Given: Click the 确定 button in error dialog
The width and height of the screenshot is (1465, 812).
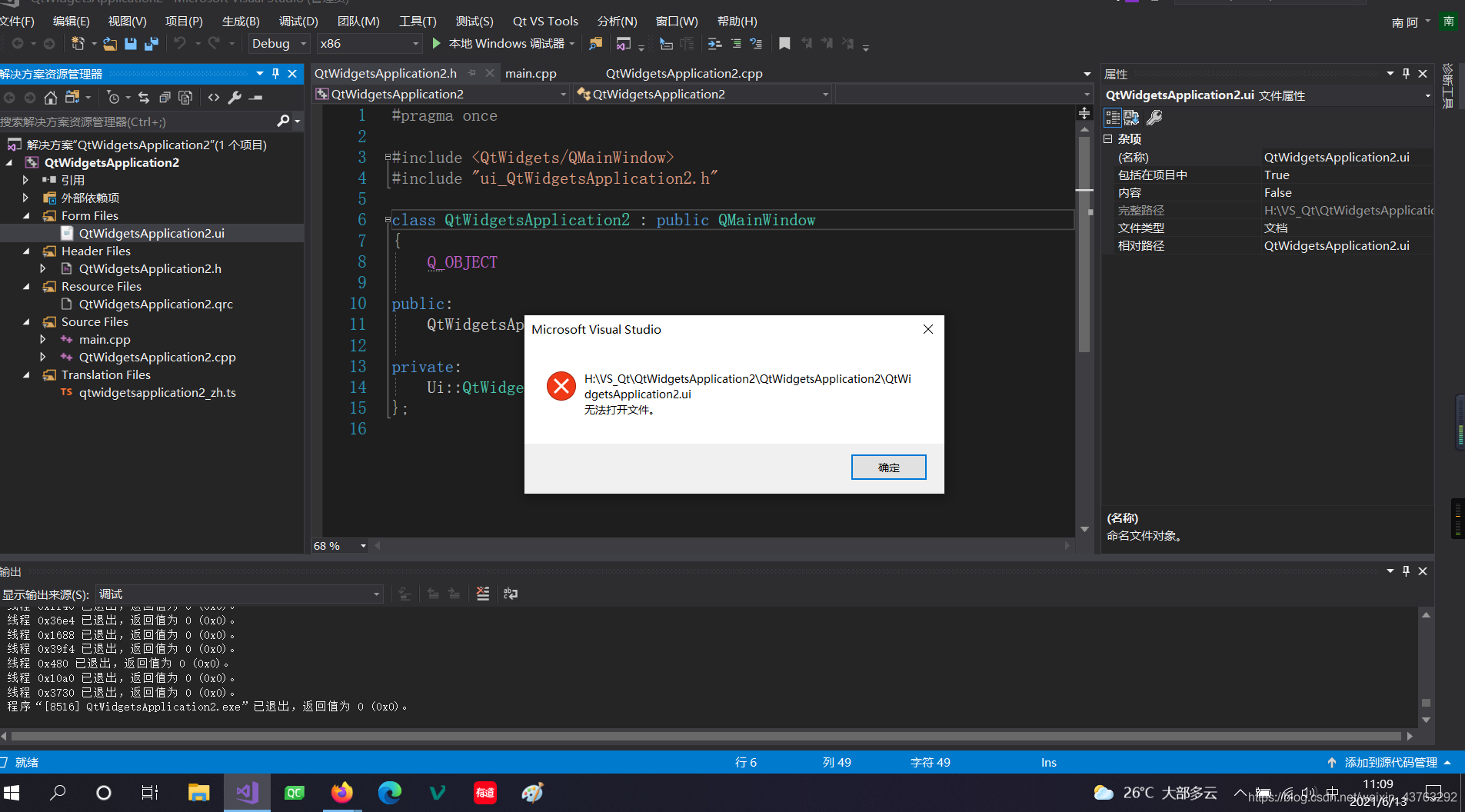Looking at the screenshot, I should (x=888, y=468).
